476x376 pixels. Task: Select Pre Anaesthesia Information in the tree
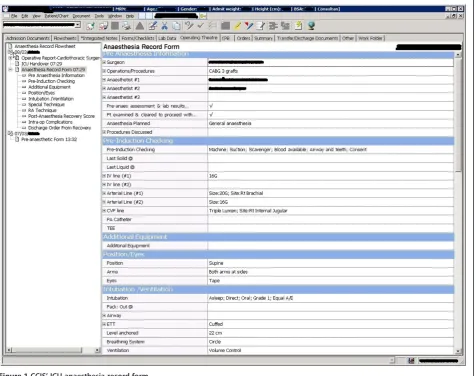pyautogui.click(x=56, y=75)
